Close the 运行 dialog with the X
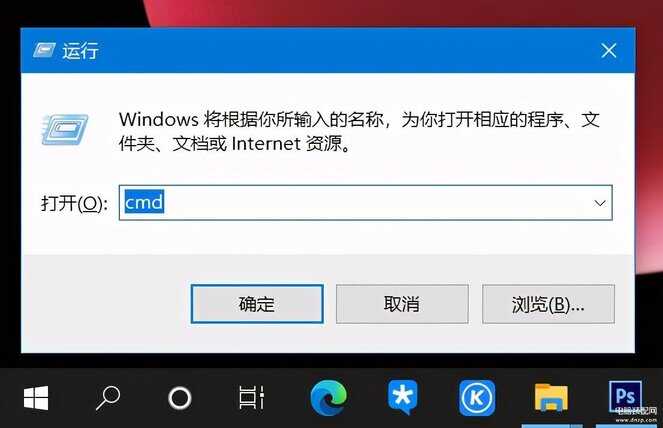This screenshot has width=663, height=428. [608, 51]
